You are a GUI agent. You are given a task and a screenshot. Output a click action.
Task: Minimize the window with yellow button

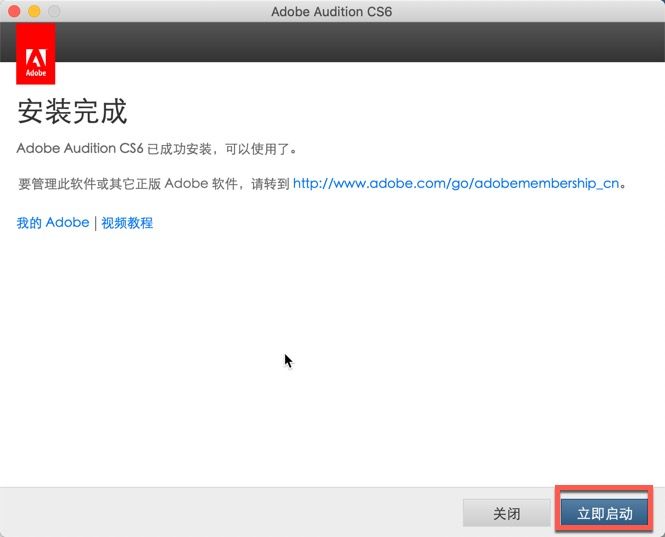tap(34, 11)
